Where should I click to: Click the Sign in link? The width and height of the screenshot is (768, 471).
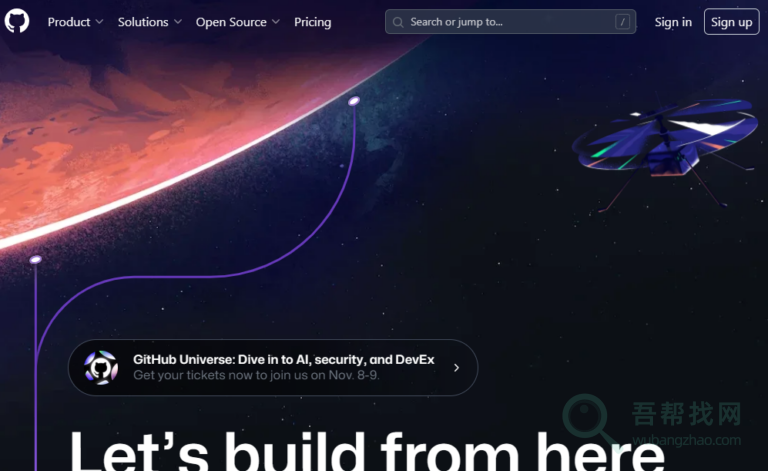click(673, 22)
